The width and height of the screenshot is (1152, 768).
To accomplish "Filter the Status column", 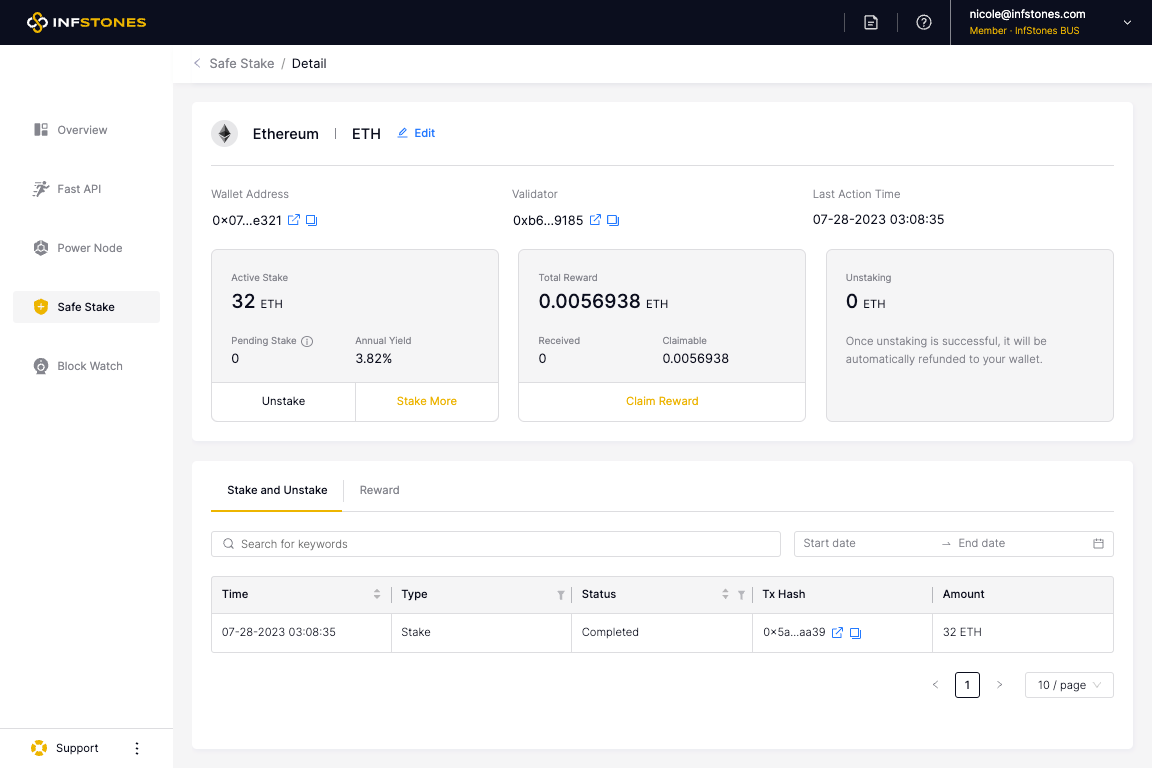I will pyautogui.click(x=741, y=595).
